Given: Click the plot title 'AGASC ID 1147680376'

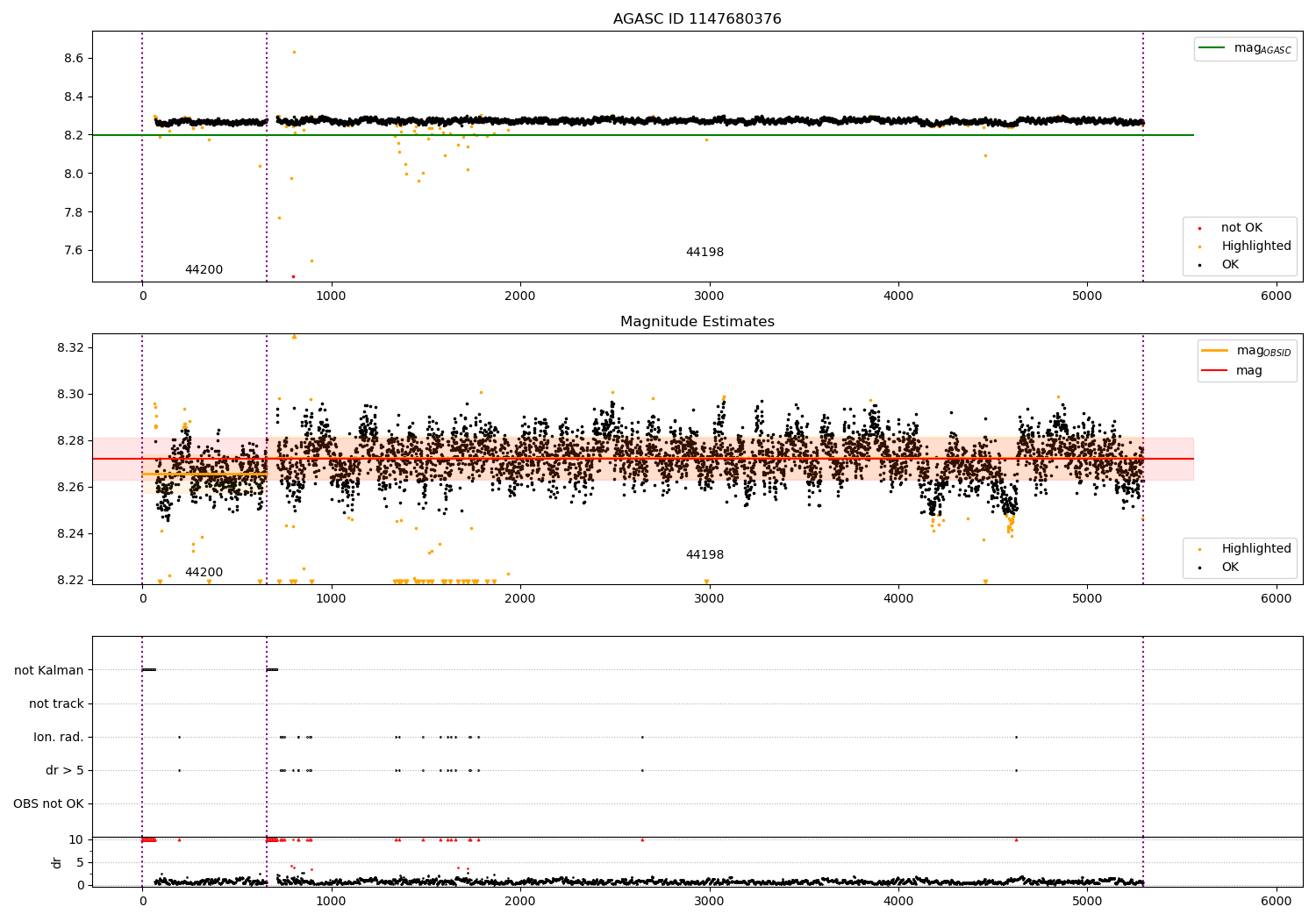Looking at the screenshot, I should [x=697, y=19].
